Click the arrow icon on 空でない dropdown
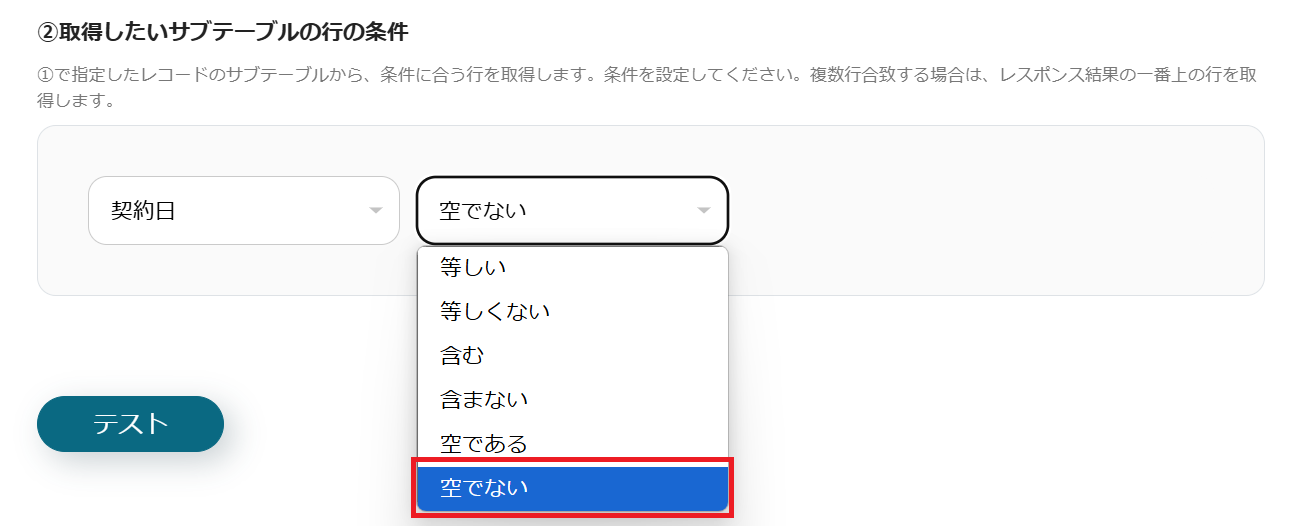This screenshot has height=526, width=1290. [704, 211]
